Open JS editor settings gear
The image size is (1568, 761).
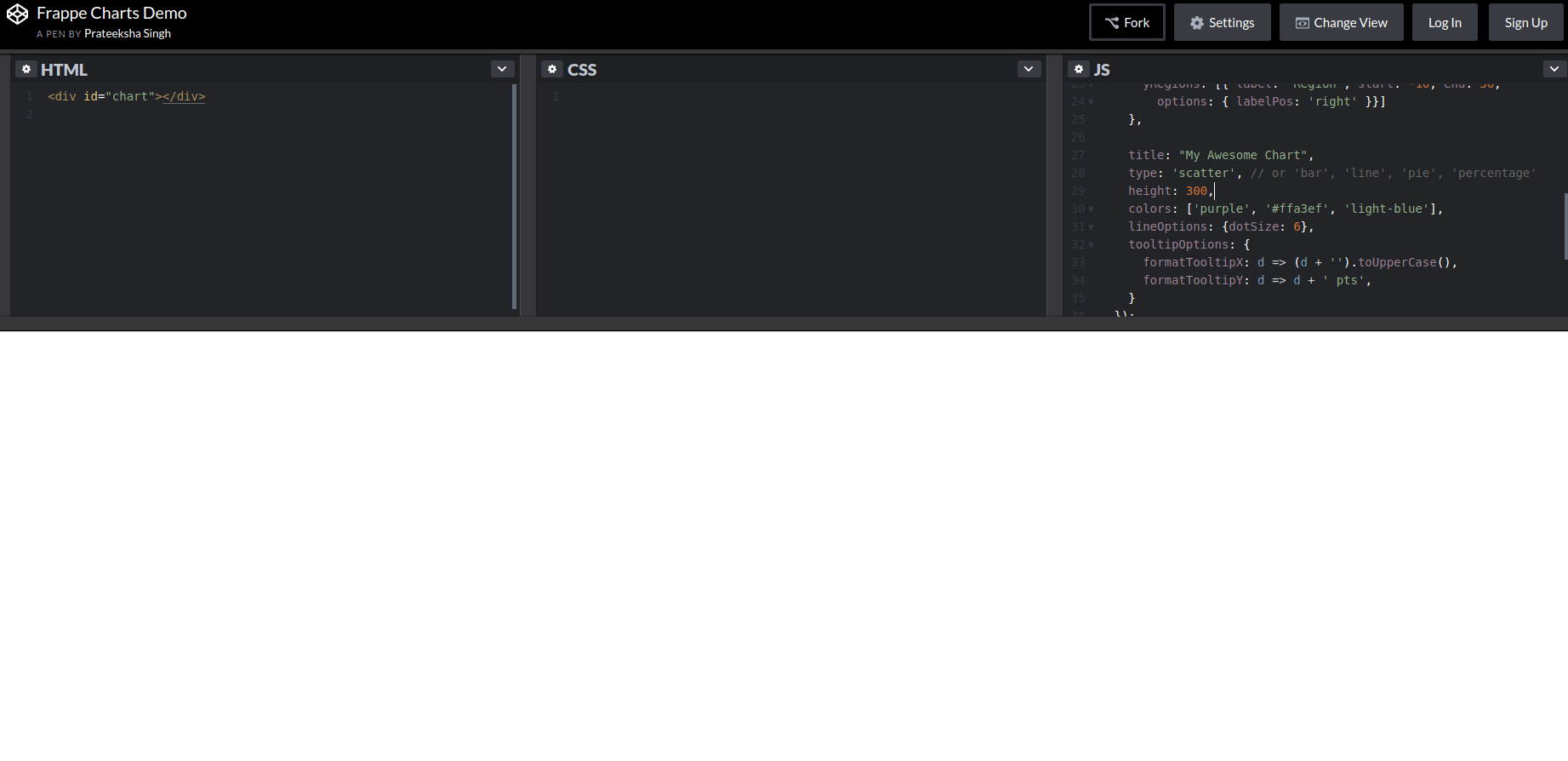[x=1079, y=69]
